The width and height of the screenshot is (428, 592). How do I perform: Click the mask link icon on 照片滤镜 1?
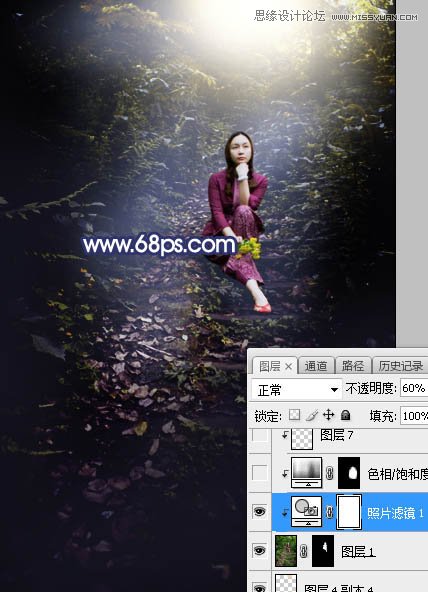[x=329, y=512]
